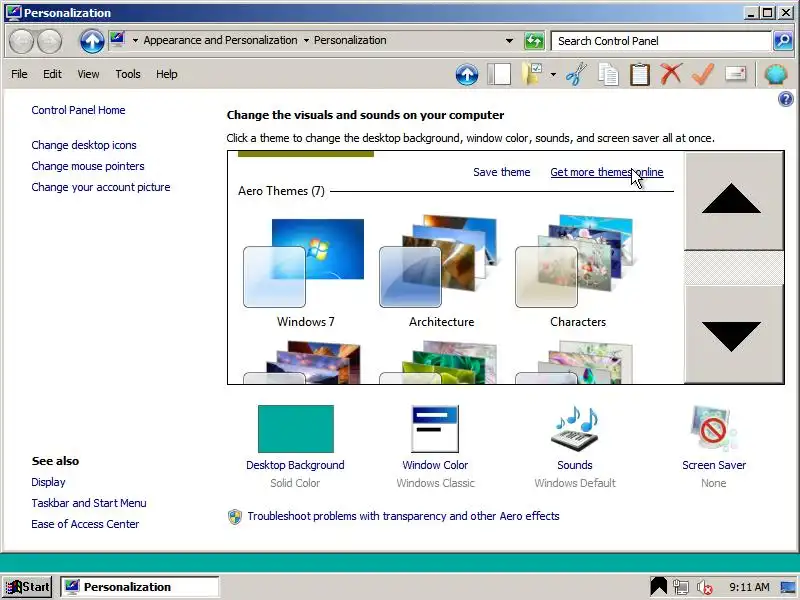Screen dimensions: 800x600
Task: Toggle the navigation pane toolbar icon
Action: point(499,74)
